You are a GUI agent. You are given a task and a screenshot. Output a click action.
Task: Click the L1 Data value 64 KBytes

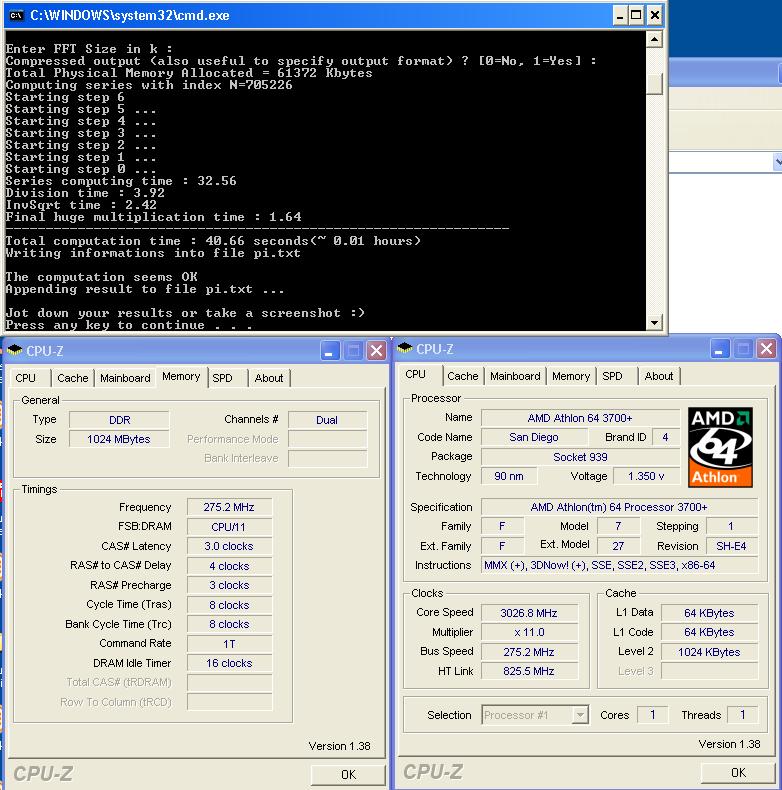(x=709, y=613)
